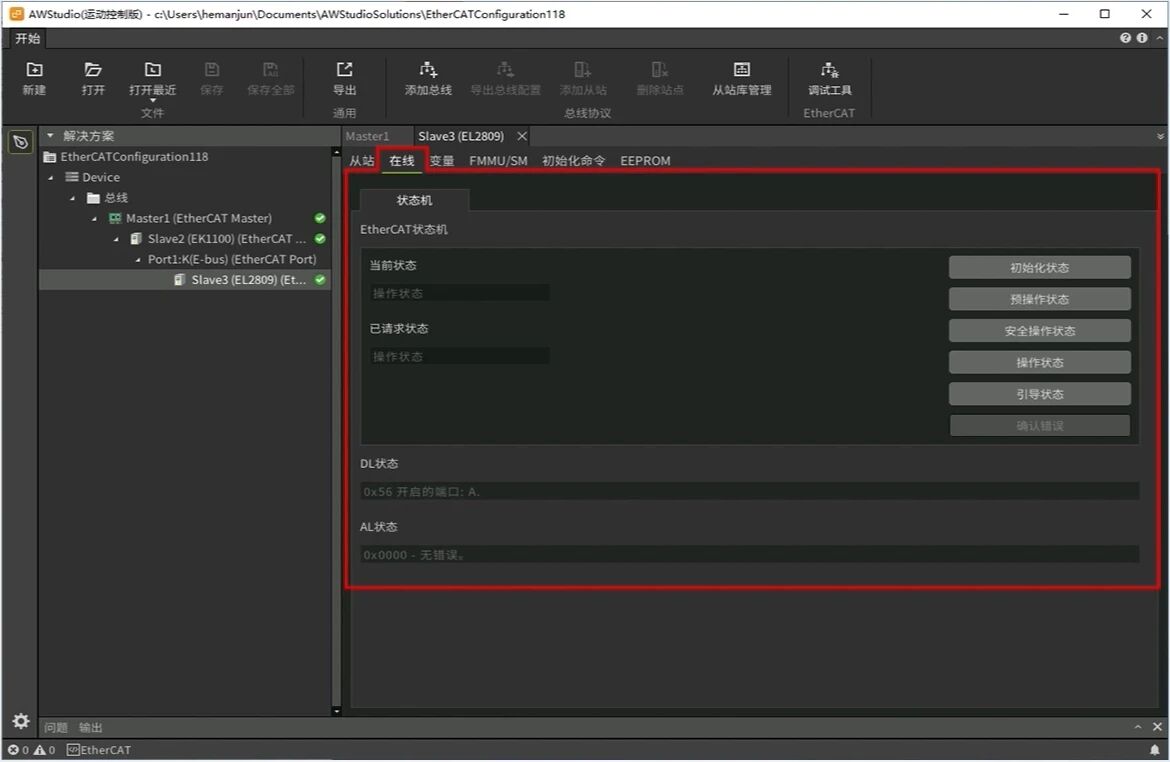
Task: Click the notification bell in status bar
Action: (x=1155, y=750)
